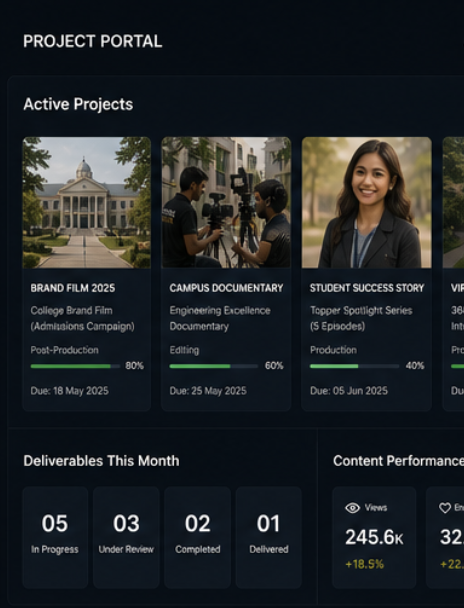Click the Student Success Story 40% progress bar

[x=354, y=366]
